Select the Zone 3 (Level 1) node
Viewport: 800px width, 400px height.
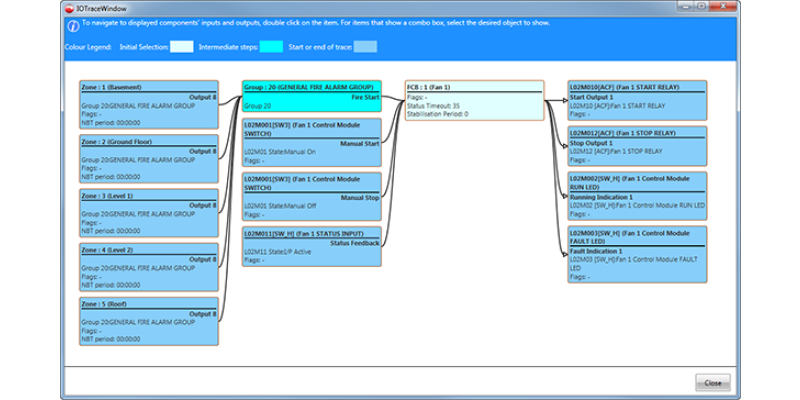coord(148,212)
